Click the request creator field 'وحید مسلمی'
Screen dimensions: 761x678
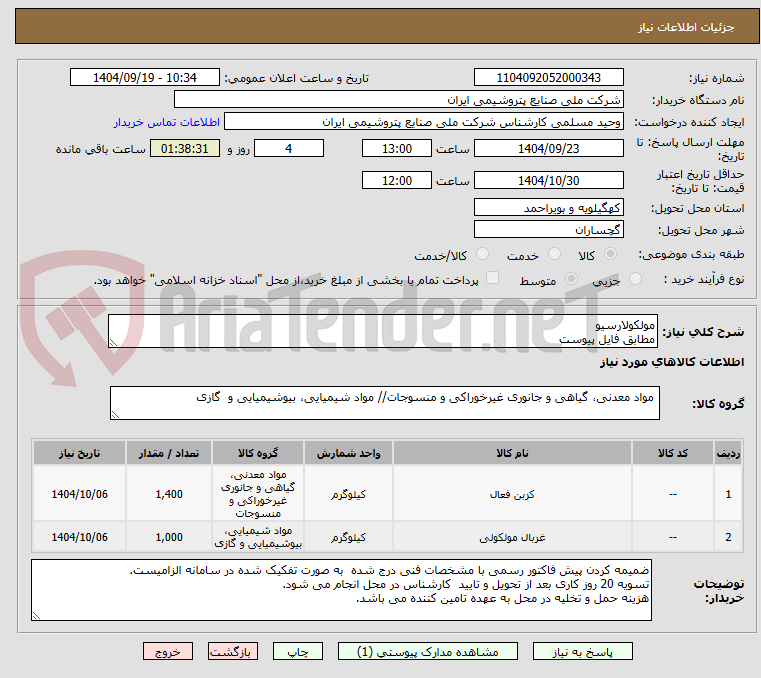click(x=424, y=122)
